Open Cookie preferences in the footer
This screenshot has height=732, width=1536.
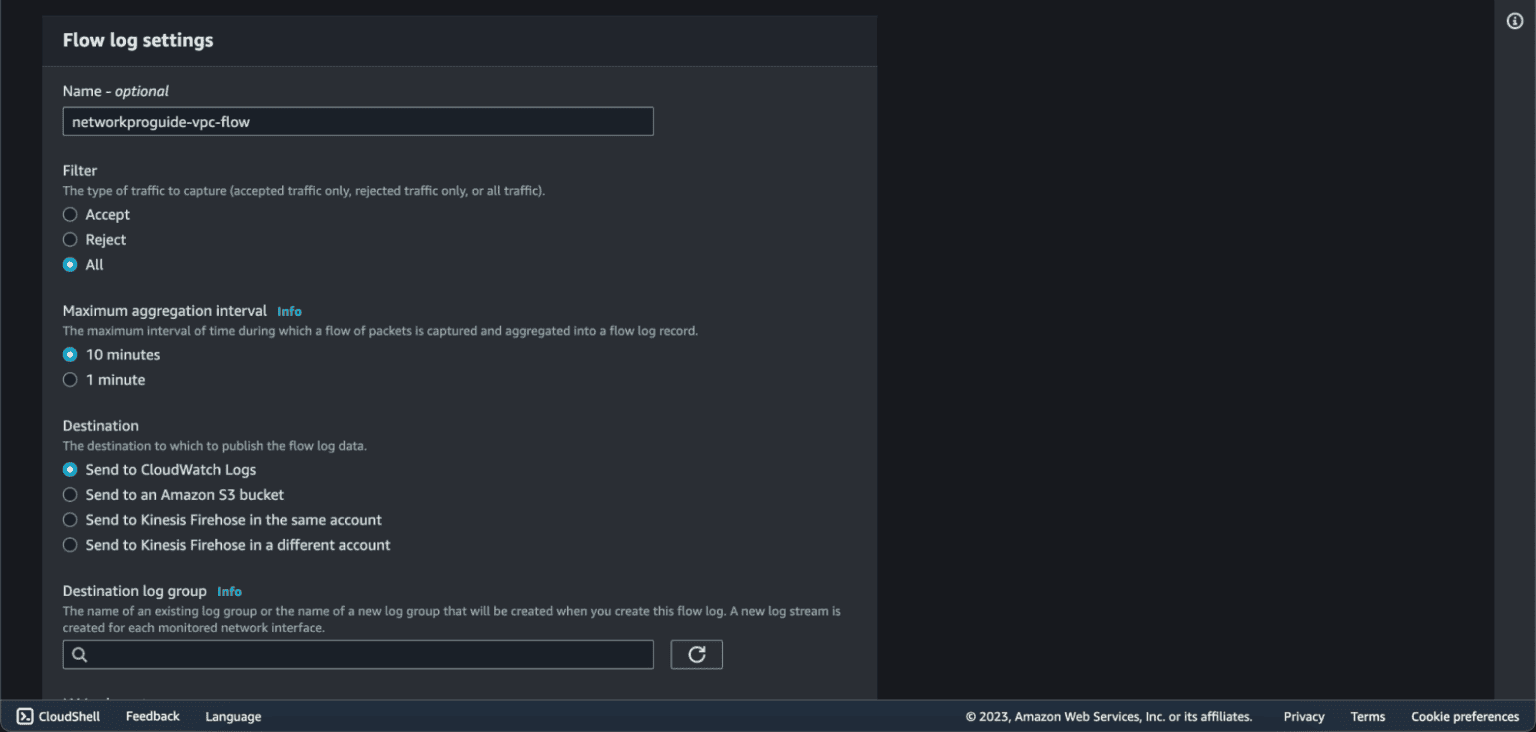1465,716
